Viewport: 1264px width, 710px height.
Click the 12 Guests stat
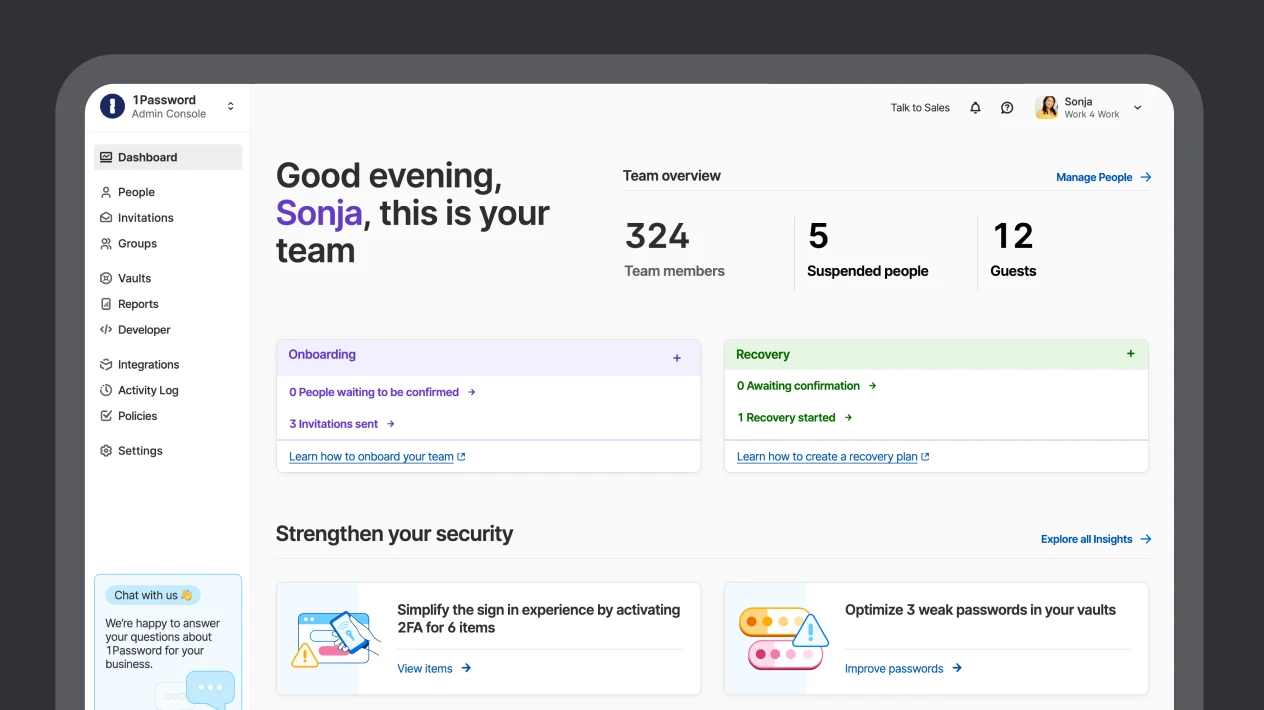pyautogui.click(x=1014, y=250)
